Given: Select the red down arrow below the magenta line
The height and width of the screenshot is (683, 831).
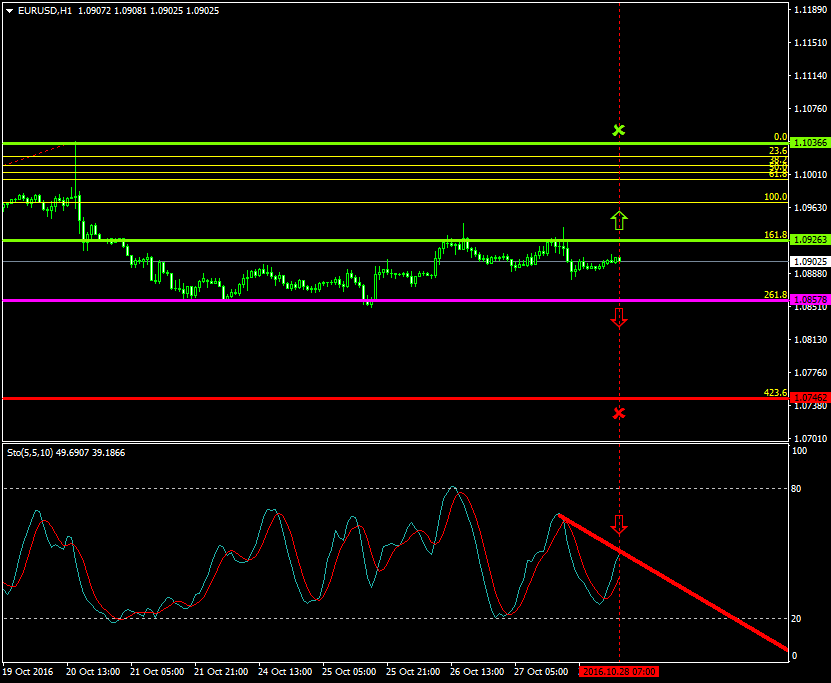Looking at the screenshot, I should pos(619,318).
